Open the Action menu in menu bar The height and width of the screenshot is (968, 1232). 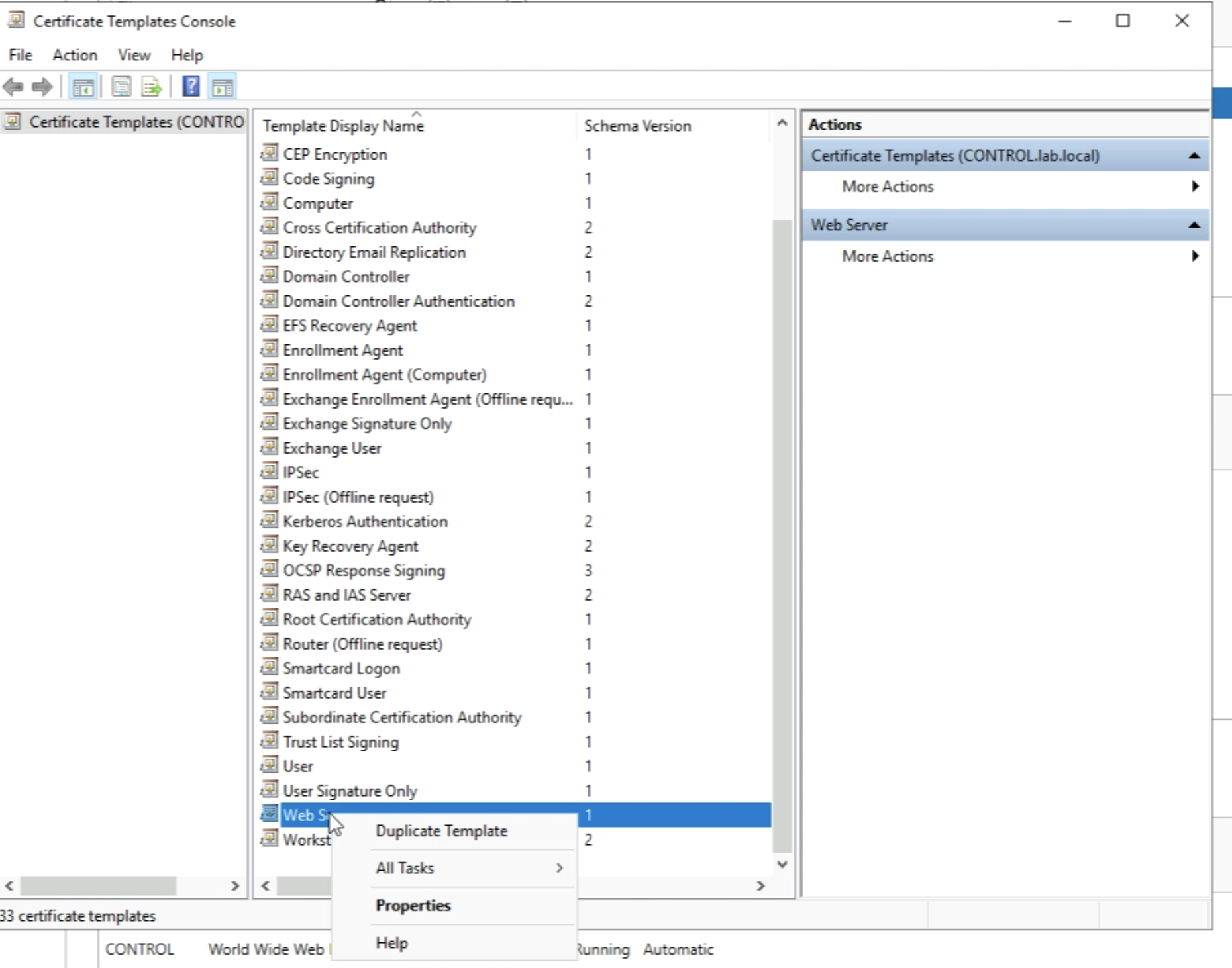pos(75,55)
